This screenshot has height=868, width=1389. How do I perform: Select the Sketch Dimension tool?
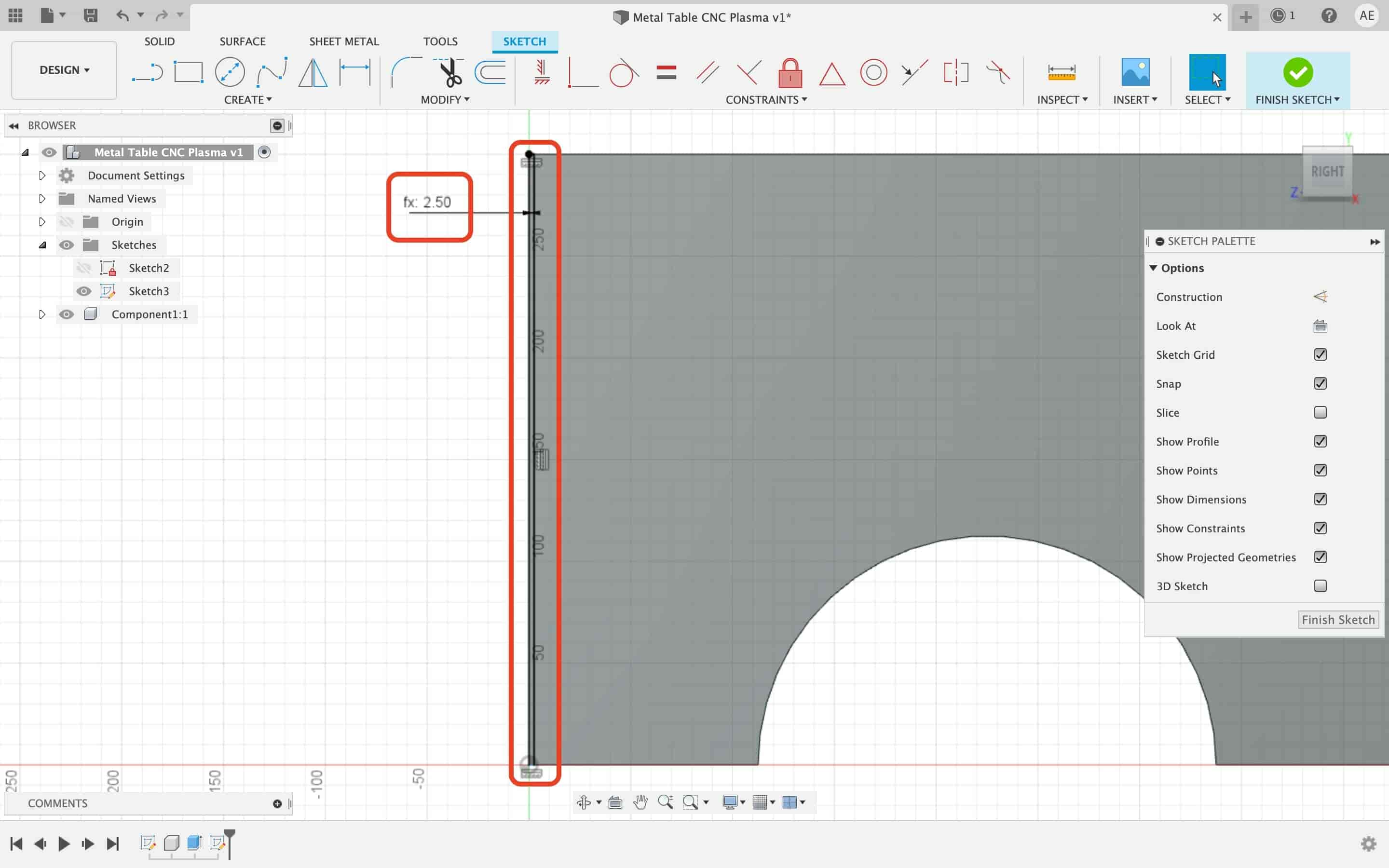click(354, 72)
